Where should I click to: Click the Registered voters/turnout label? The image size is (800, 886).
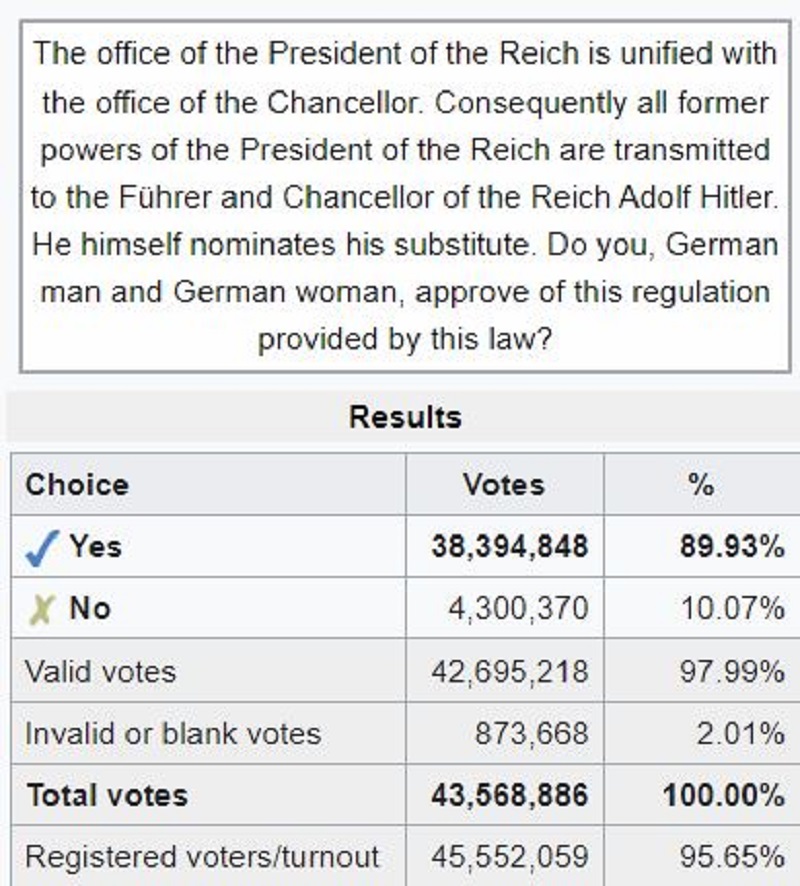pos(202,857)
